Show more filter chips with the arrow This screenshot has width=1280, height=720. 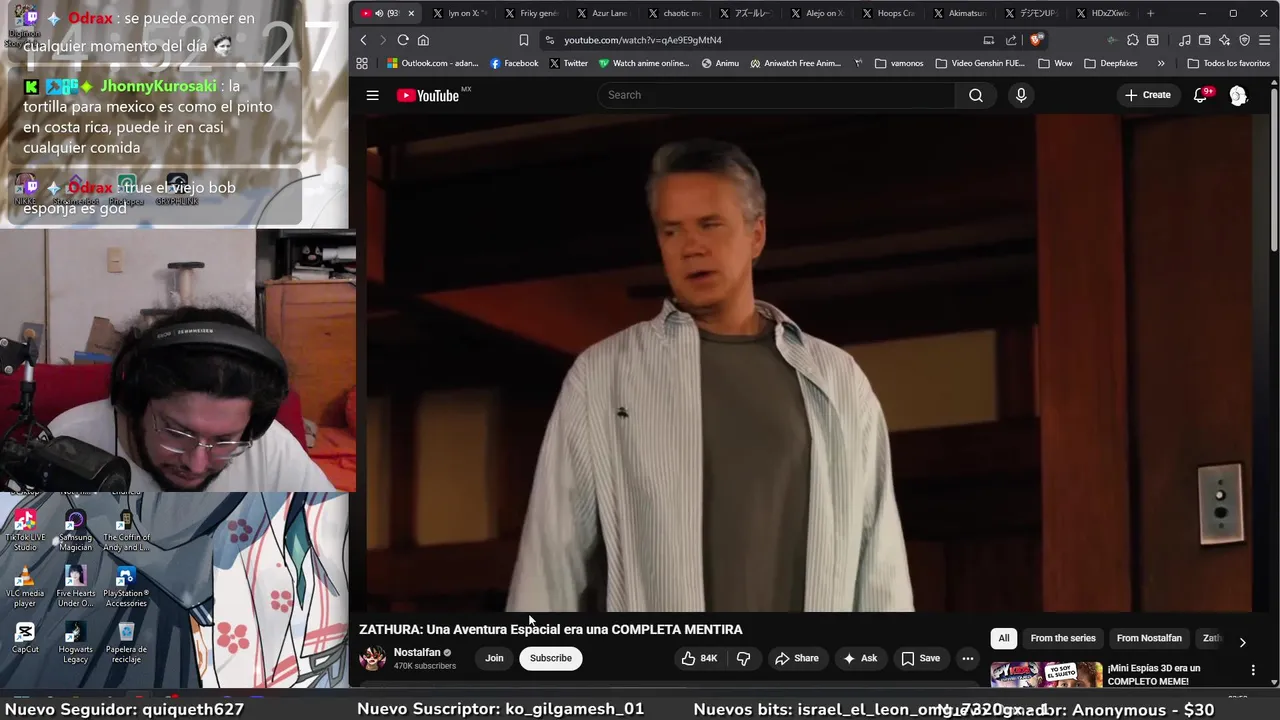tap(1242, 642)
